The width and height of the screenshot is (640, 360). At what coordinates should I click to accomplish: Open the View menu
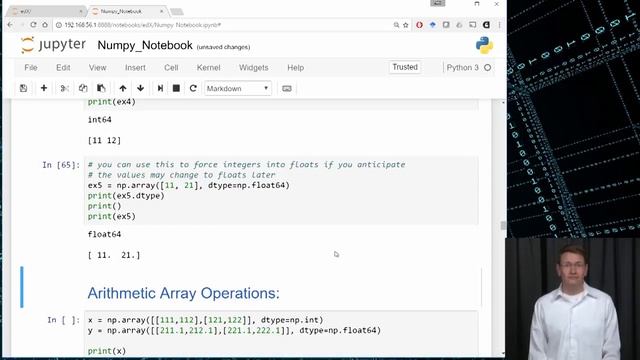pos(98,68)
